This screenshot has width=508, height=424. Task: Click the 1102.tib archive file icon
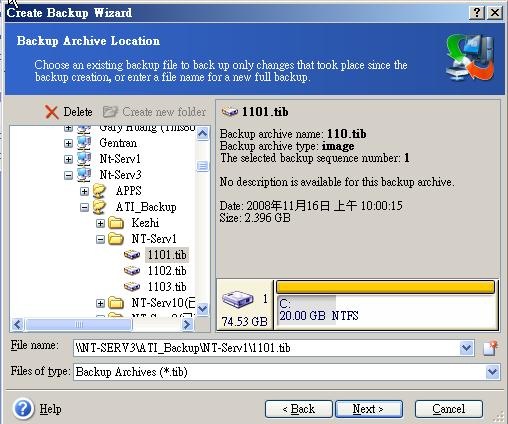(132, 271)
